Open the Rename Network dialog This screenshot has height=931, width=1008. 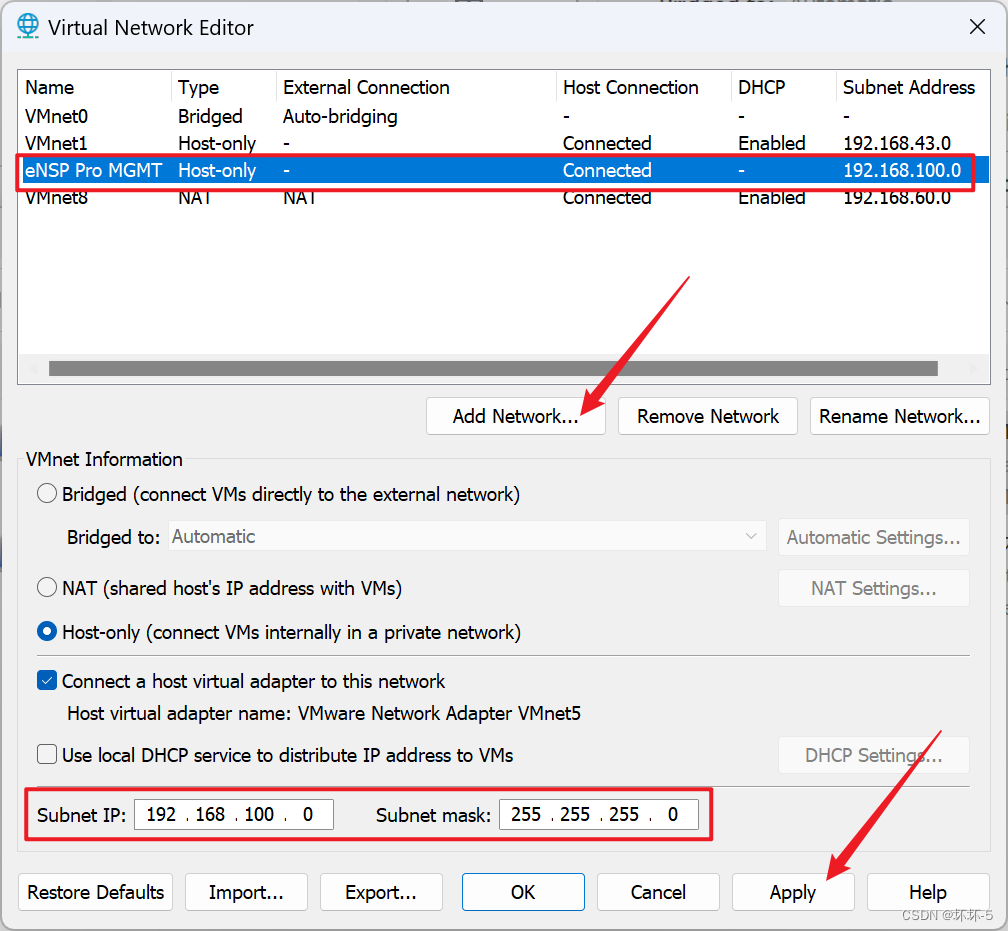[x=898, y=416]
